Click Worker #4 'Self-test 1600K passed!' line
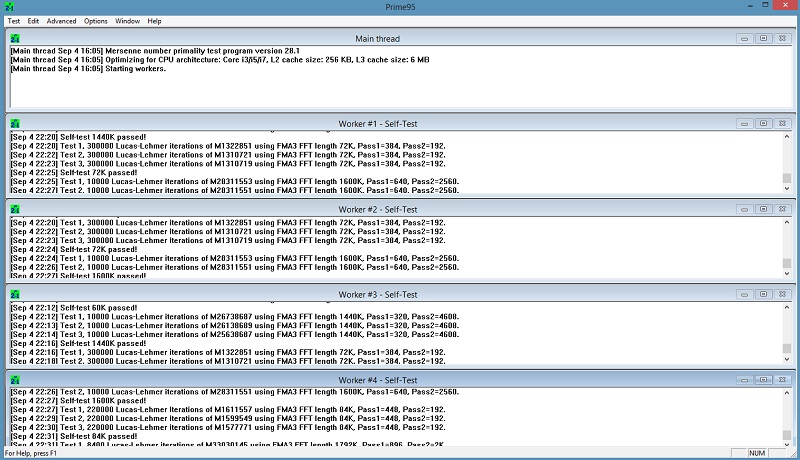 (x=78, y=400)
